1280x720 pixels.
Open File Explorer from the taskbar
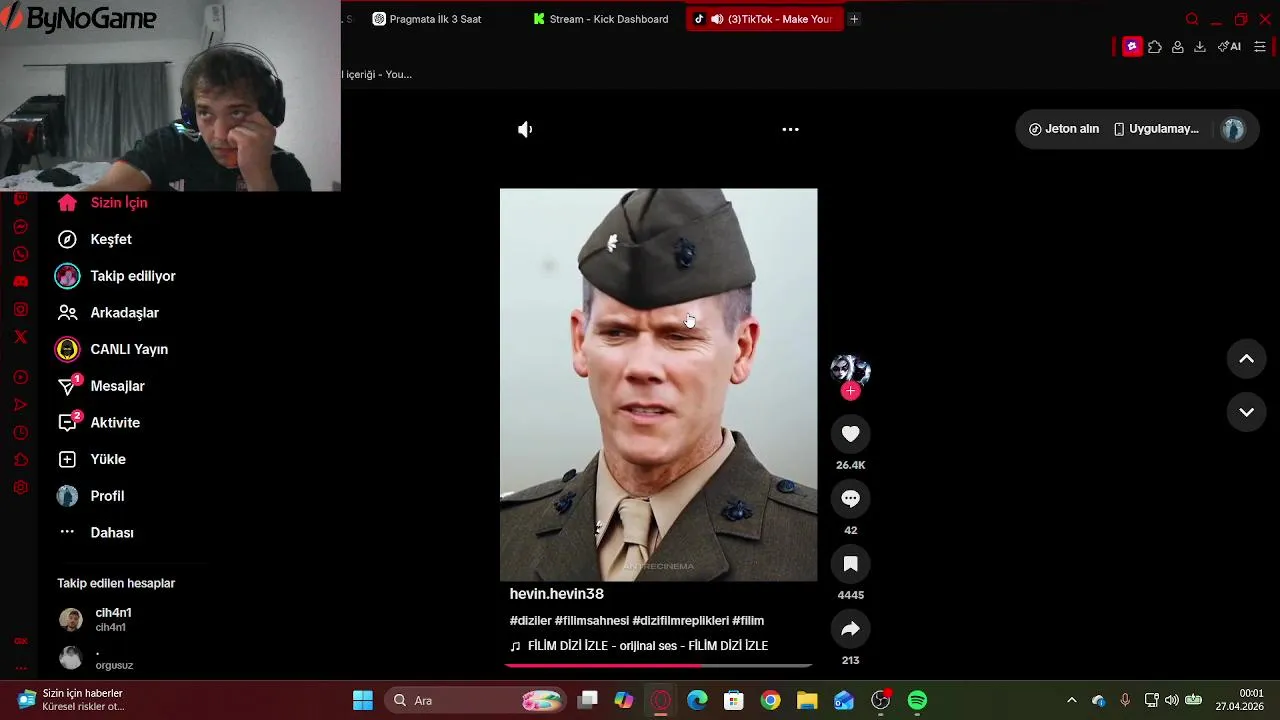click(807, 700)
